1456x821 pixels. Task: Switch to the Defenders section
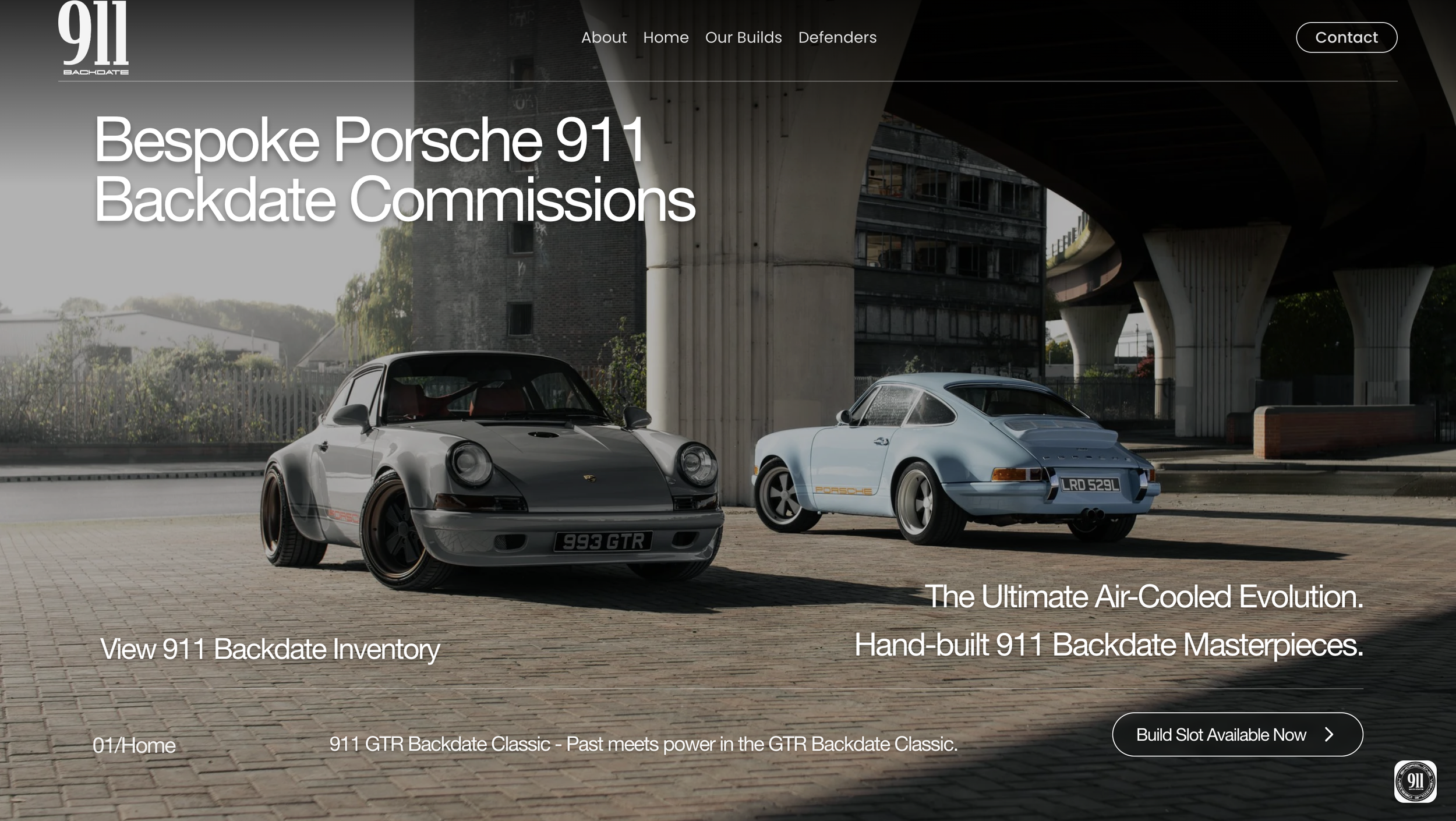[837, 37]
